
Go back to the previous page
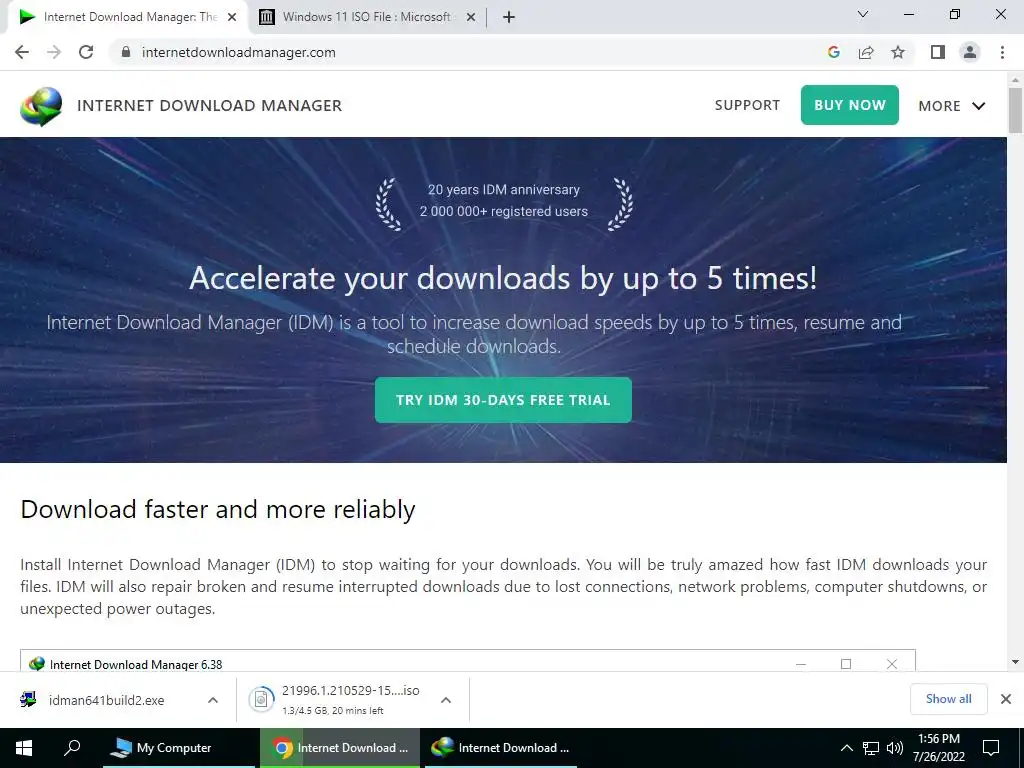22,52
